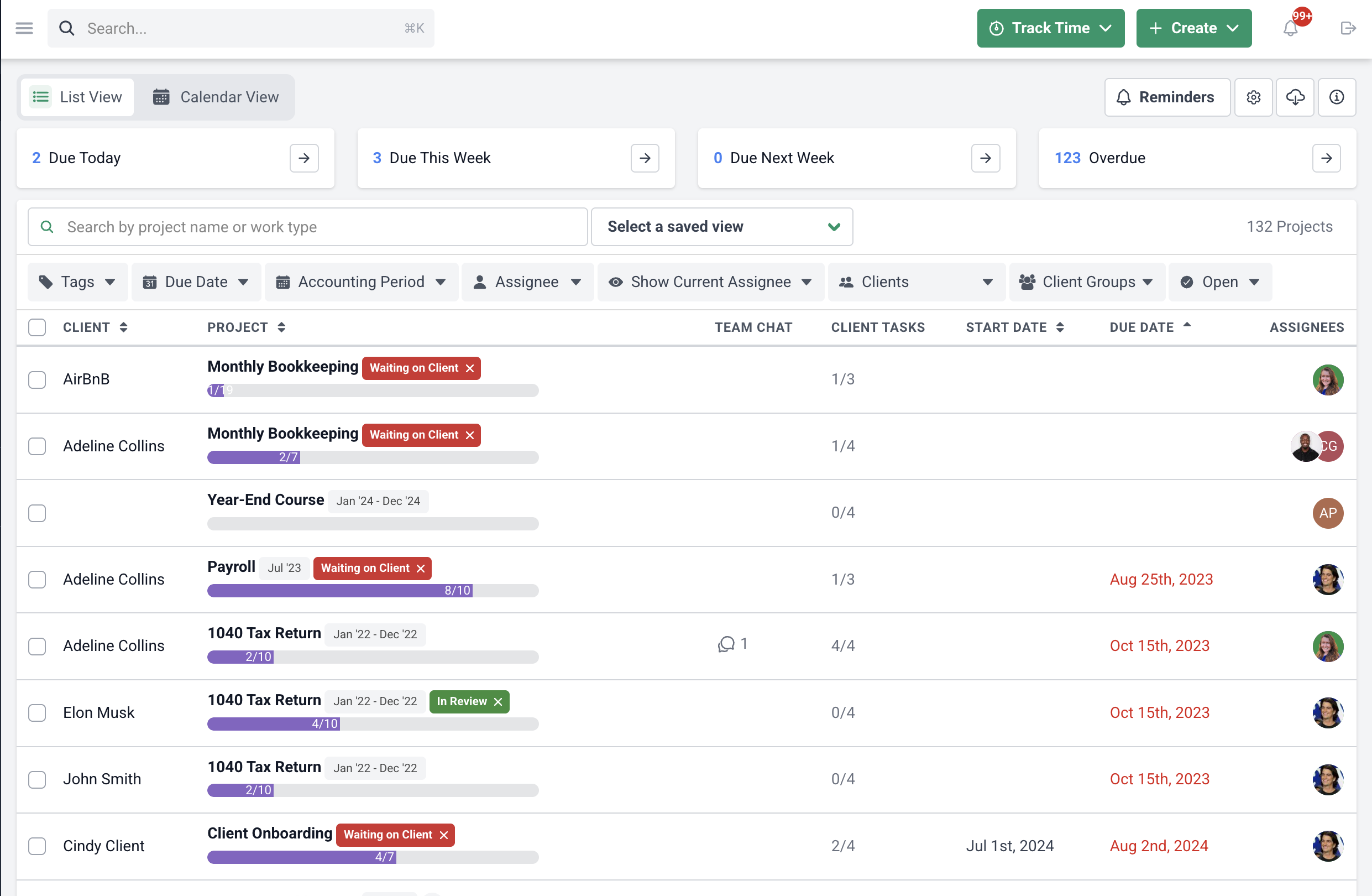Open the Assignee filter dropdown

527,282
